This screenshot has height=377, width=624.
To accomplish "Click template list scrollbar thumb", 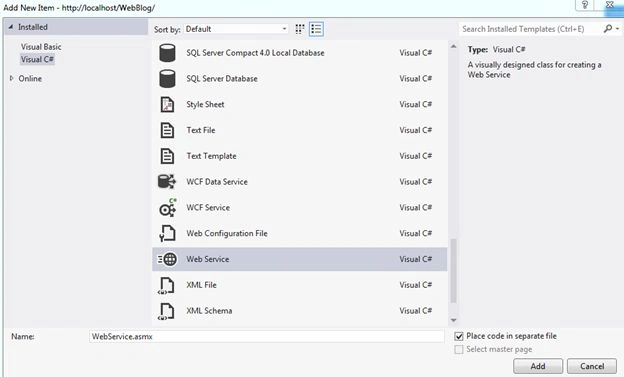I will [453, 271].
